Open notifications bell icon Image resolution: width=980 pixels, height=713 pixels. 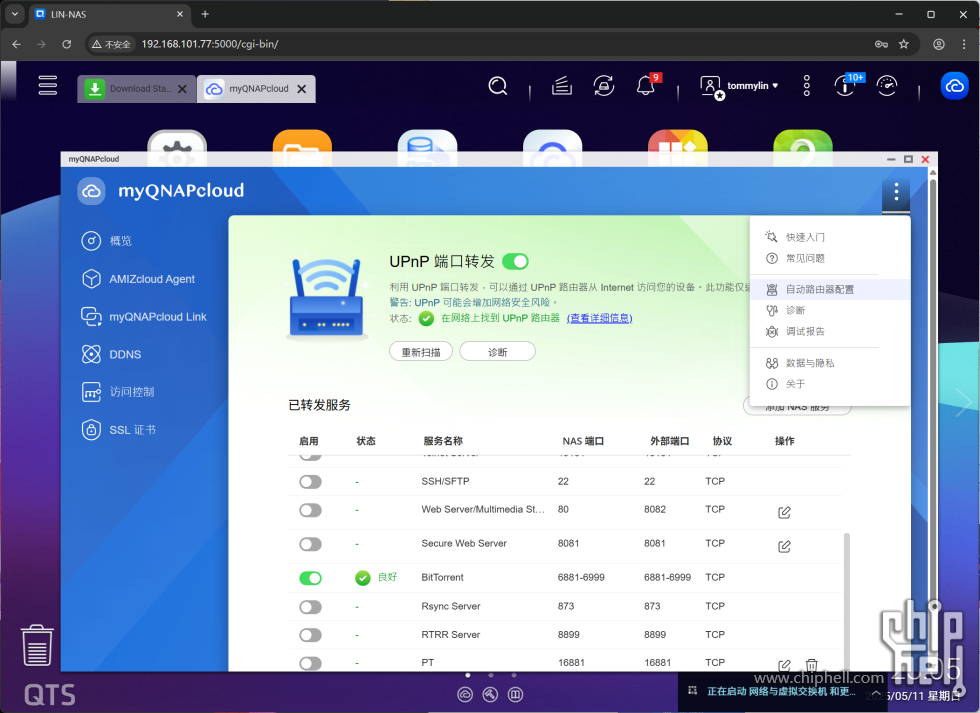pos(646,86)
